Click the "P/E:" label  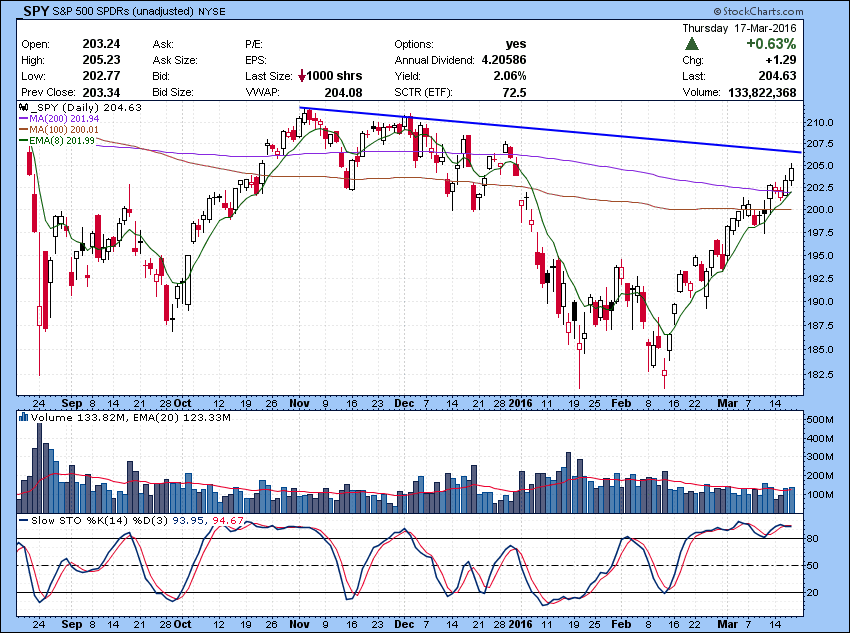[x=254, y=44]
